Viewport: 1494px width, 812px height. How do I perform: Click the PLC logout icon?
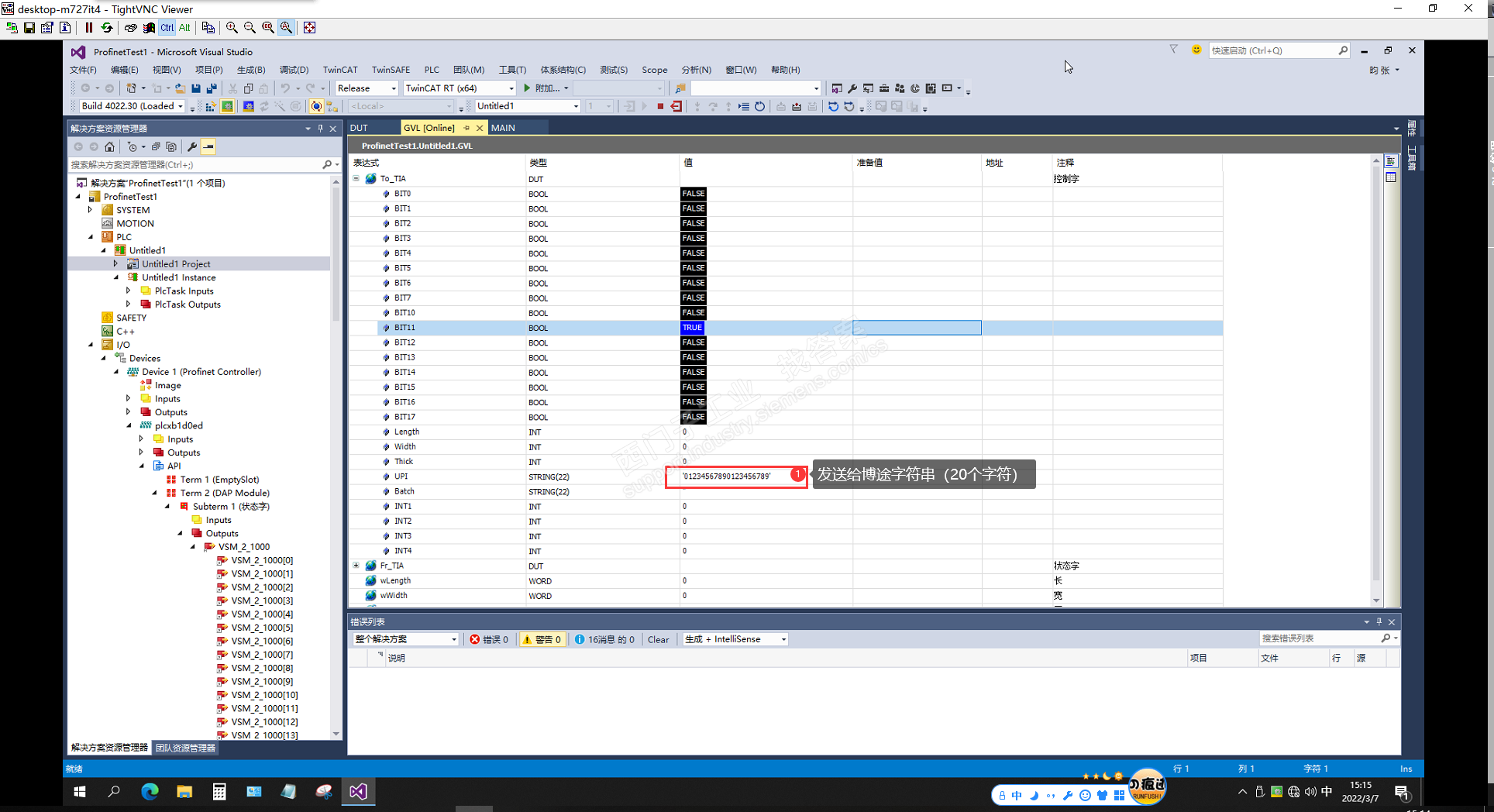676,106
